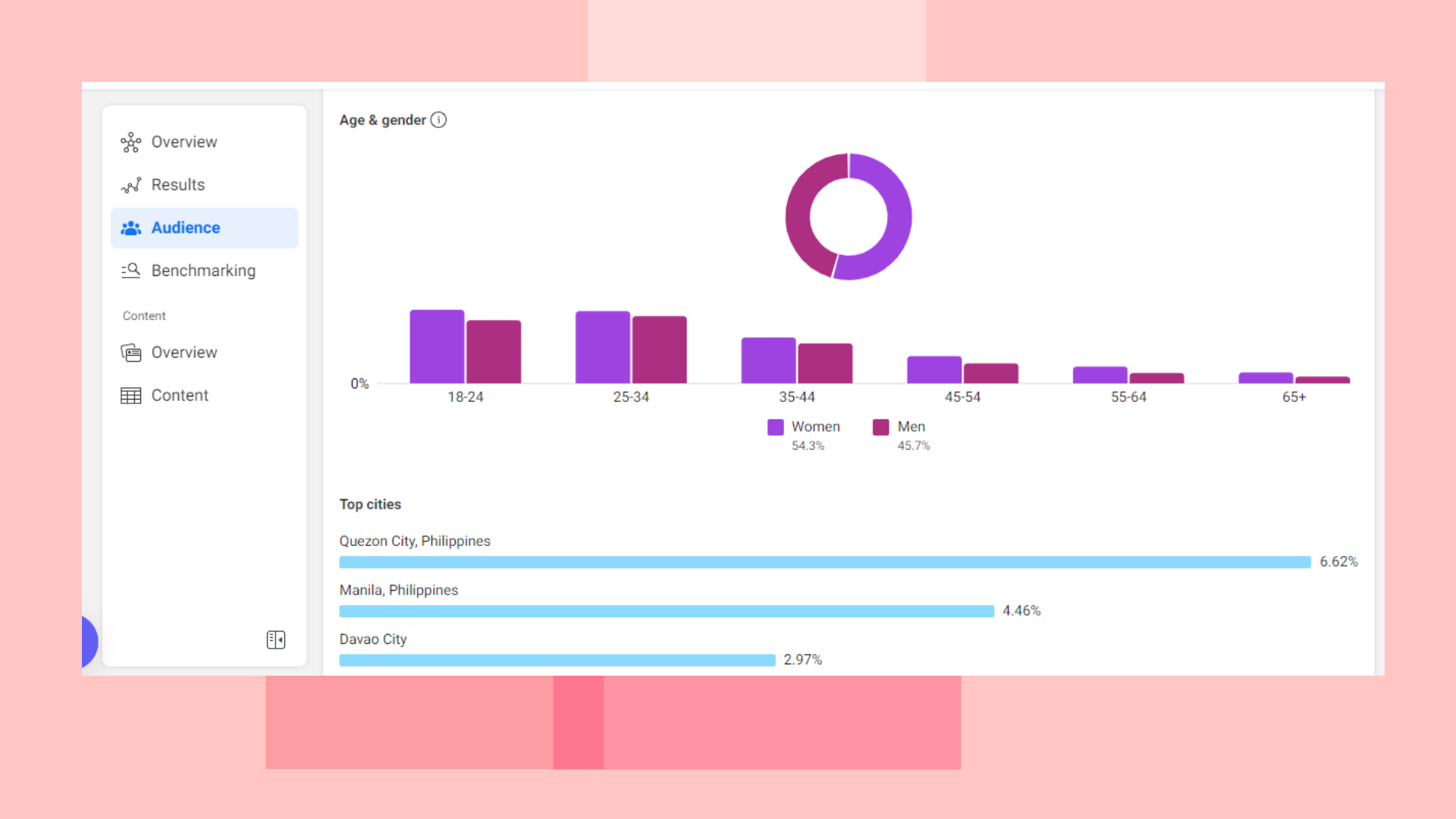Click the Women bar for 45-54
Viewport: 1456px width, 819px height.
934,369
